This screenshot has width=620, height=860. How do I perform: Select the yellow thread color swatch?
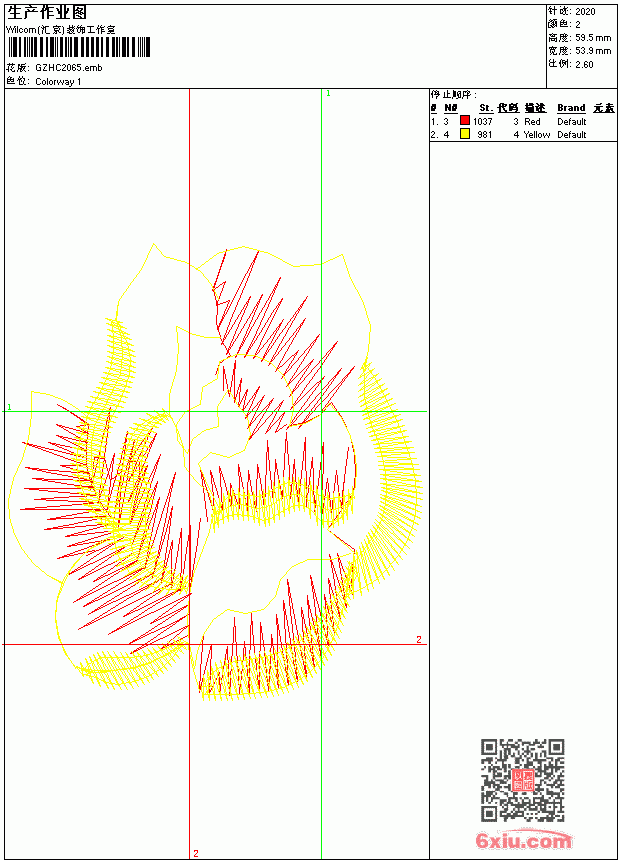(x=465, y=133)
